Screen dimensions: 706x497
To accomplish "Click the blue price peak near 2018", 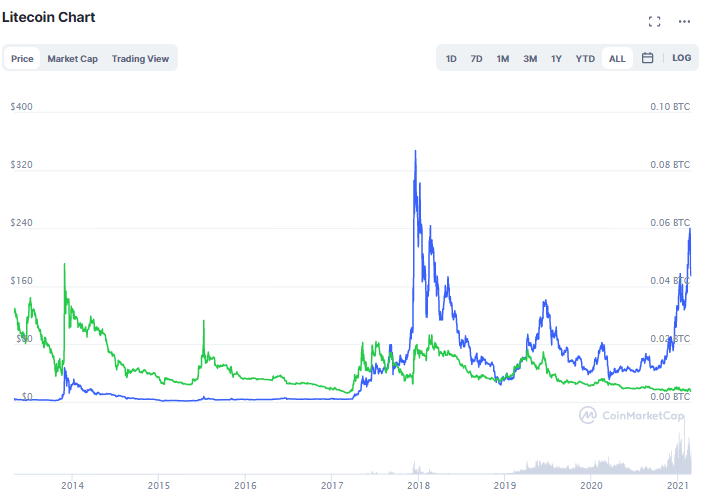I will [x=416, y=152].
